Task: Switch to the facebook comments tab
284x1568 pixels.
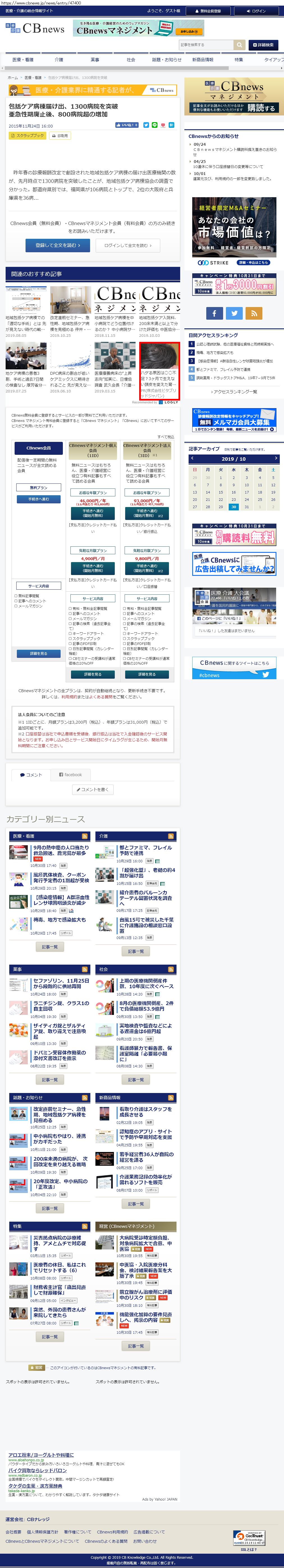Action: pos(70,775)
